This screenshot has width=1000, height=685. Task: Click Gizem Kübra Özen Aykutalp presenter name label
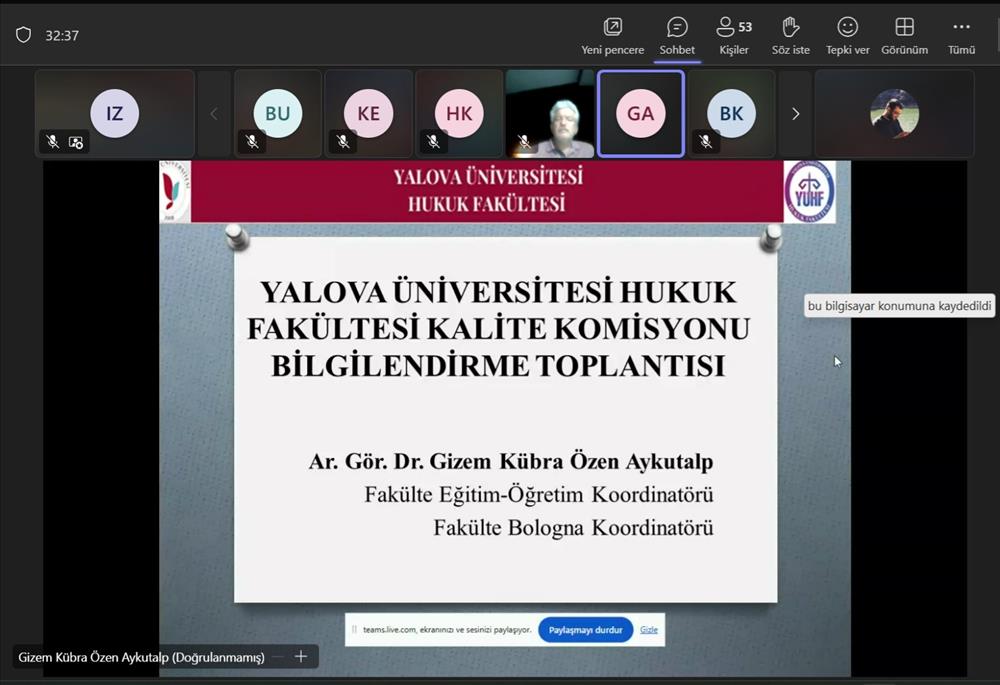pos(141,657)
